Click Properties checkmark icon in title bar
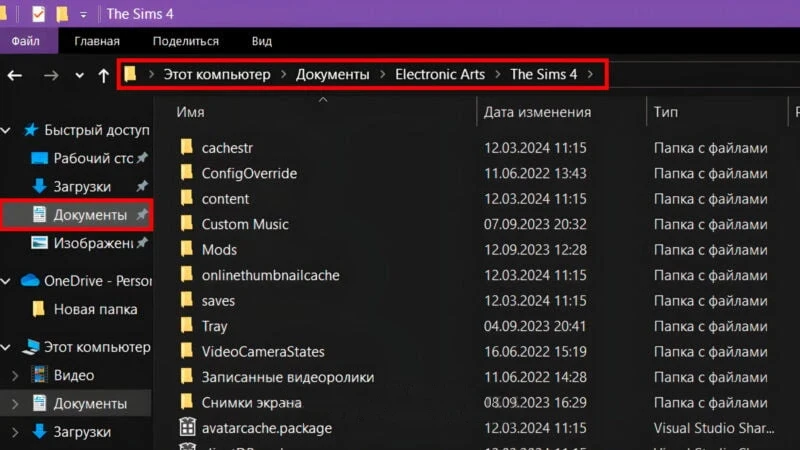Viewport: 800px width, 450px height. coord(38,14)
